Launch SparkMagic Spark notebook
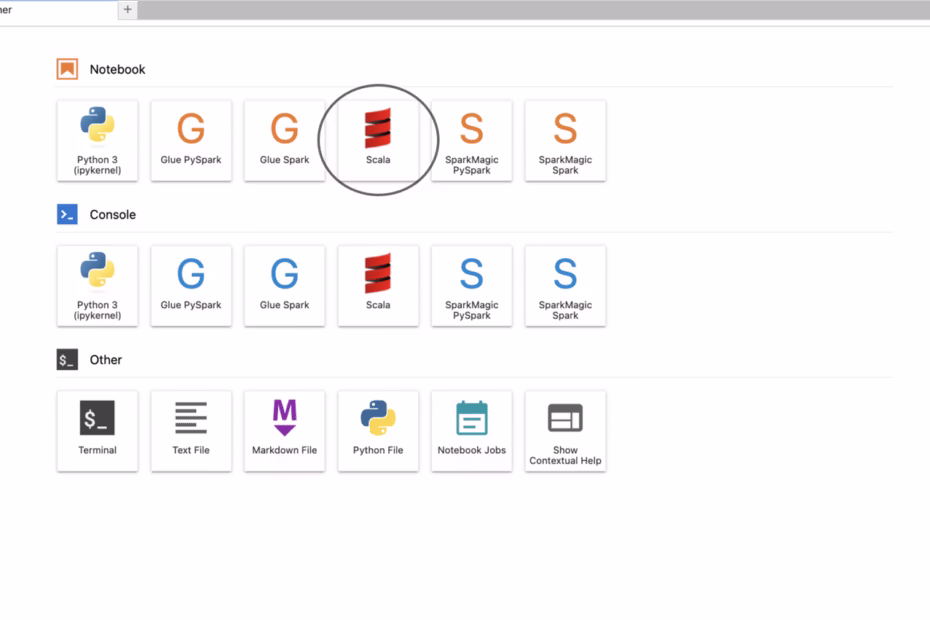 click(x=565, y=140)
